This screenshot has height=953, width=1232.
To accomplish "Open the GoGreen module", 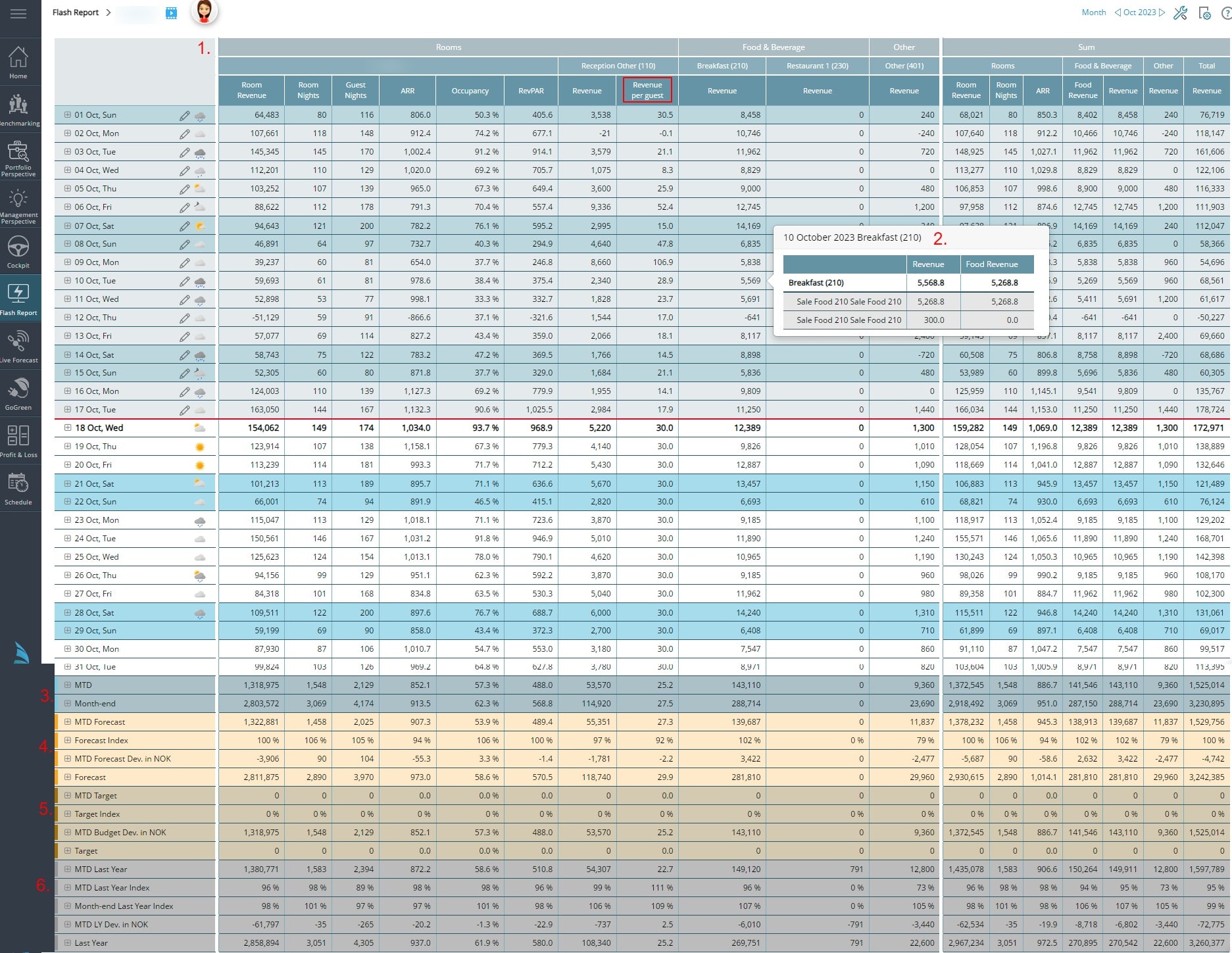I will 19,393.
